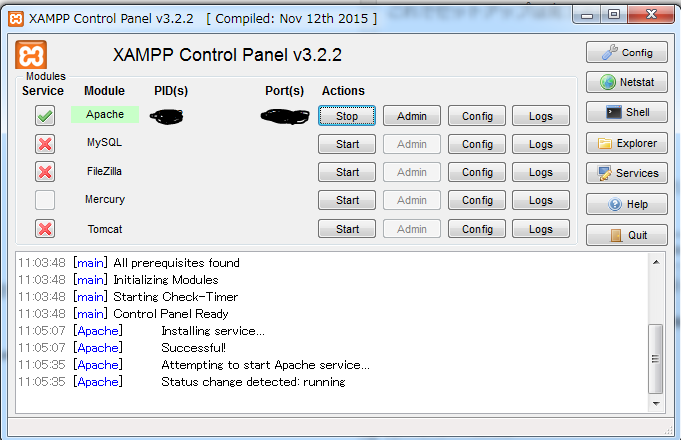
Task: Toggle the Apache service checkmark
Action: (45, 116)
